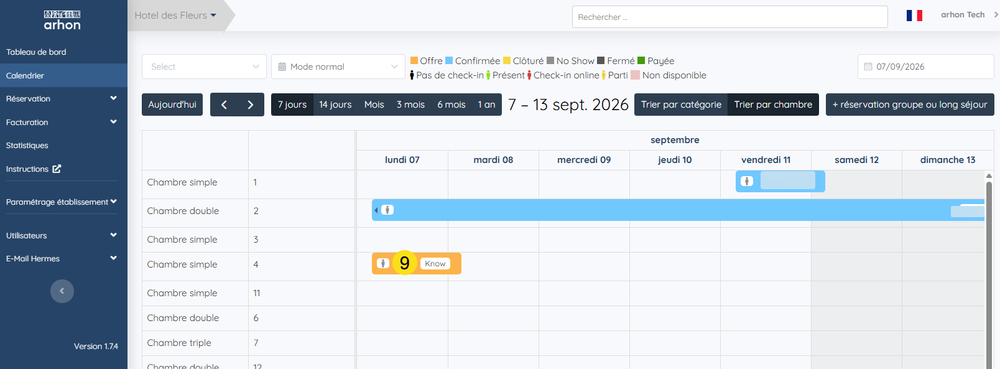Image resolution: width=1000 pixels, height=369 pixels.
Task: Click the arhon logo in sidebar
Action: (62, 20)
